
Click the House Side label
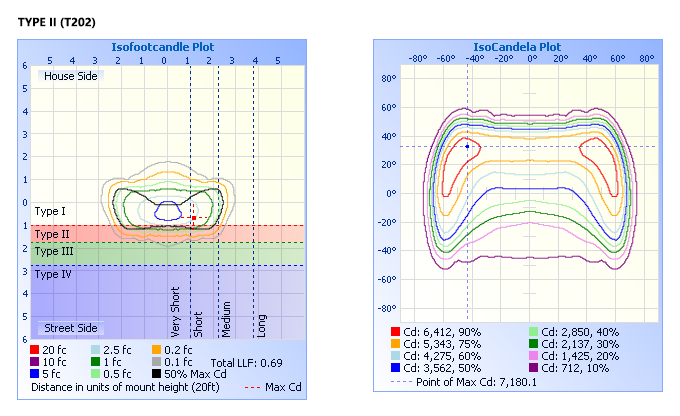[70, 76]
